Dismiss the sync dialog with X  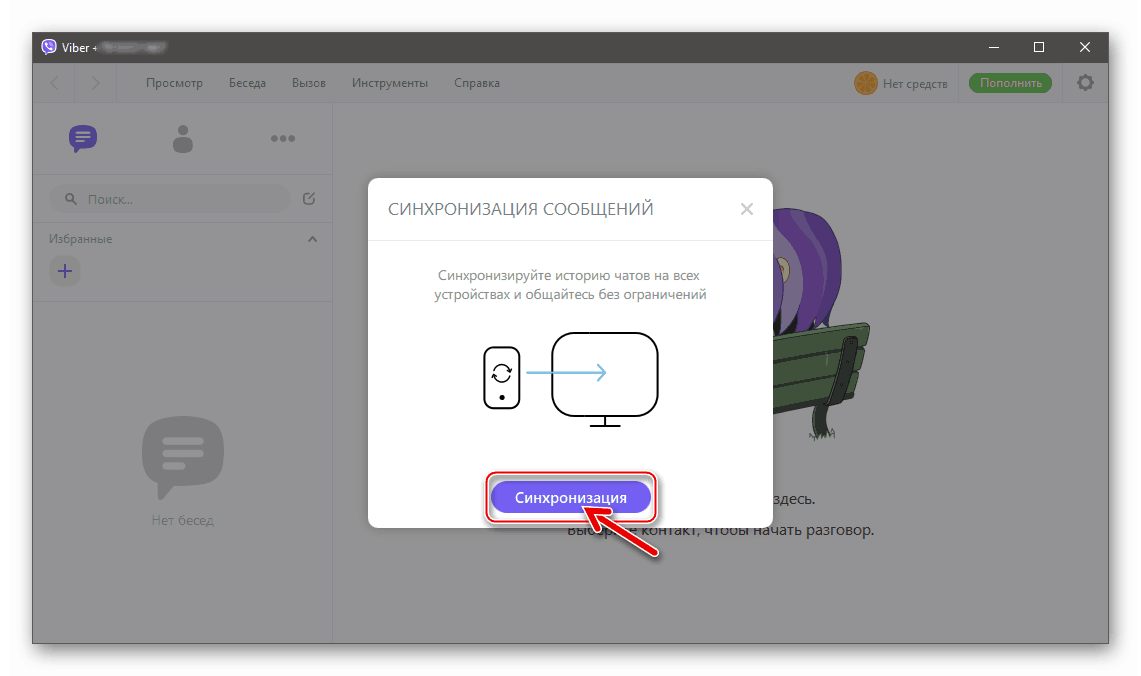[x=746, y=209]
